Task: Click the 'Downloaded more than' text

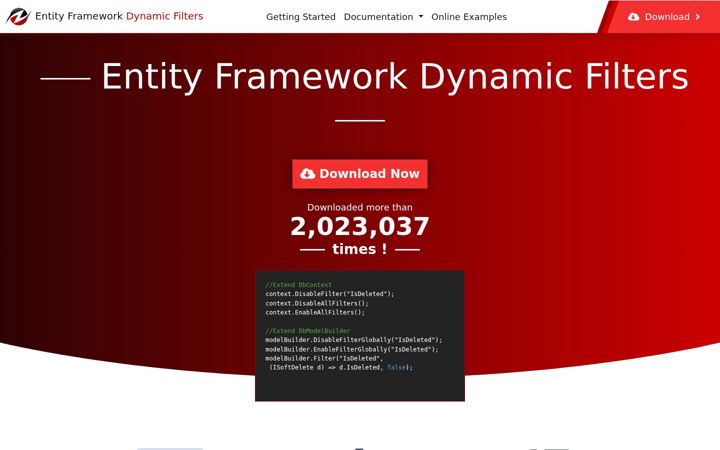Action: tap(360, 207)
